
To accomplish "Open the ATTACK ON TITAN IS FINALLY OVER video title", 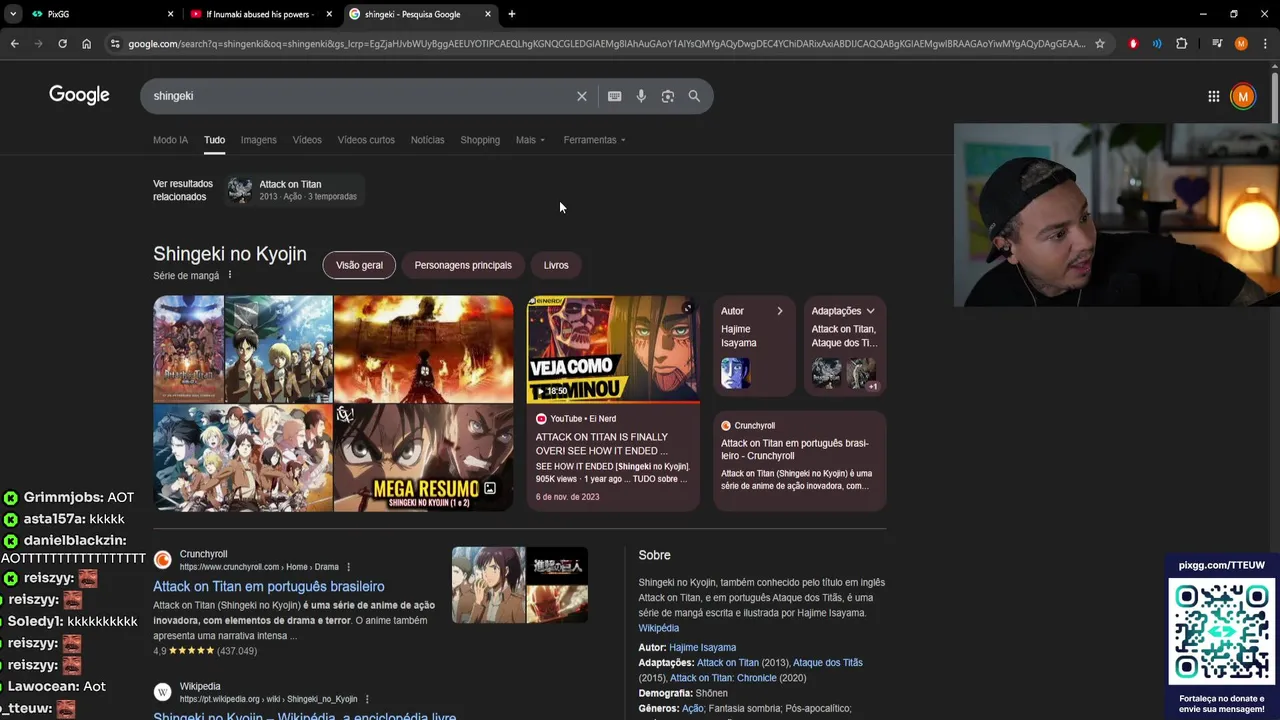I will click(601, 444).
